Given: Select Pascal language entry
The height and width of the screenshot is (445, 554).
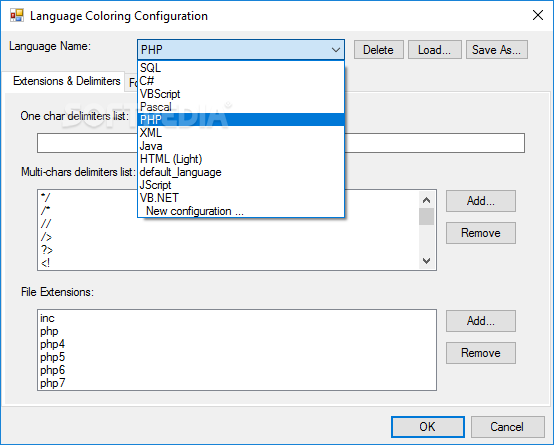Looking at the screenshot, I should click(241, 107).
